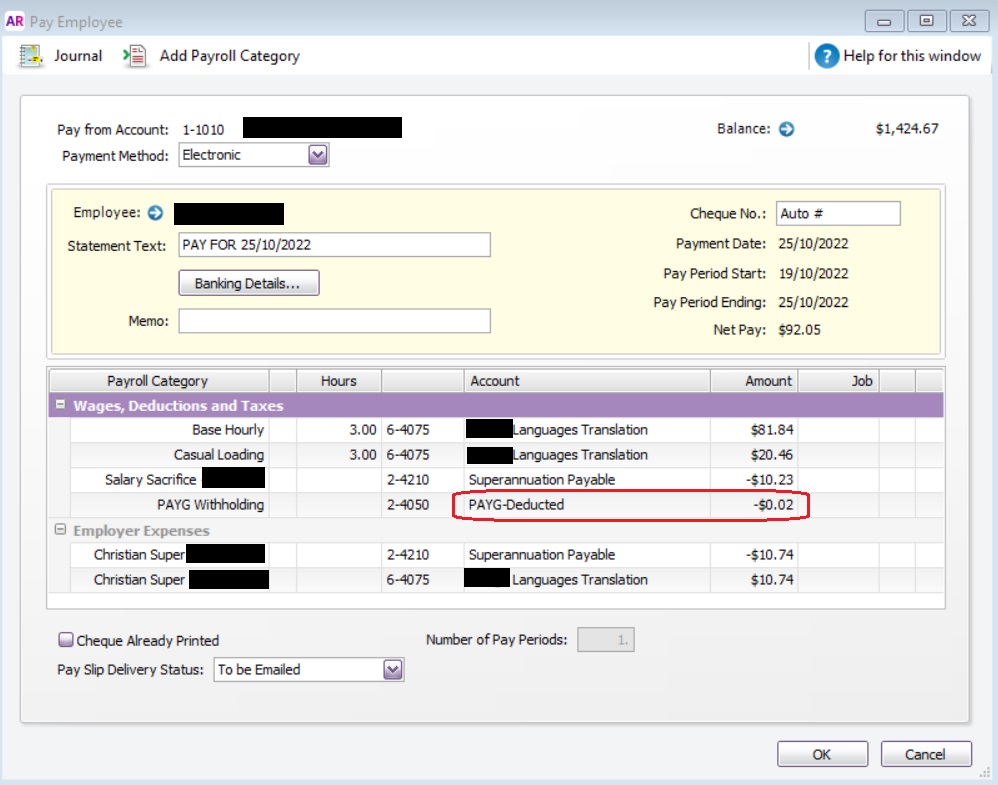This screenshot has height=785, width=998.
Task: Close the Pay Employee window
Action: point(969,21)
